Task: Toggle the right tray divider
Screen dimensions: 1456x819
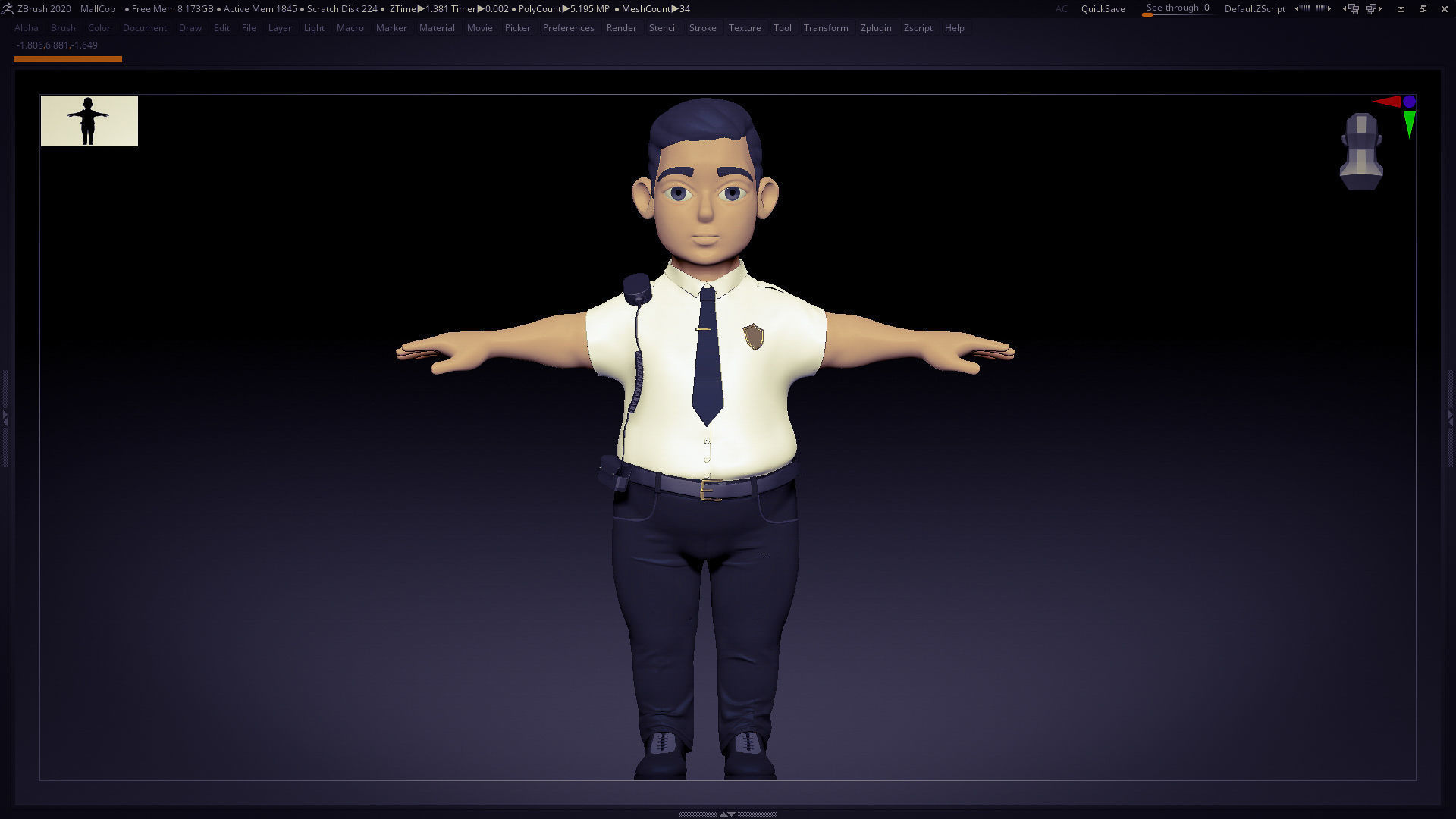Action: click(x=1451, y=417)
